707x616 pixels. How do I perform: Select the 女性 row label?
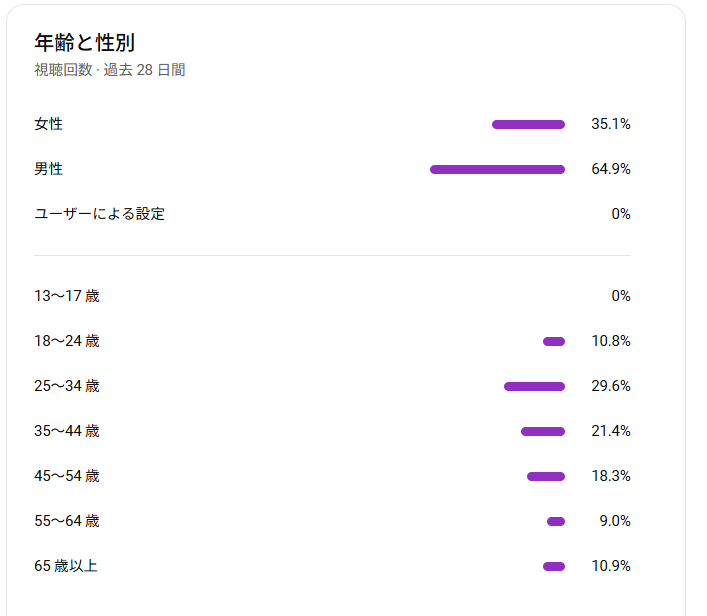(48, 124)
